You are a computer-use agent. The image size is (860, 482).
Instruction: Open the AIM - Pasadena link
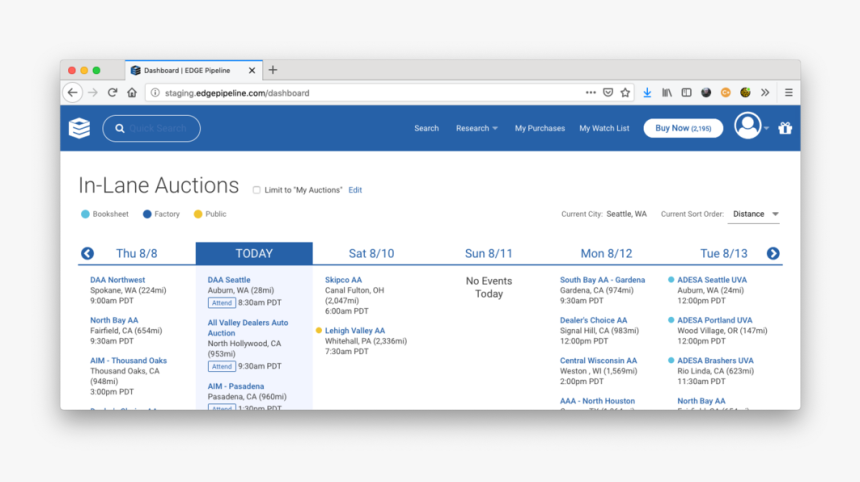(236, 387)
